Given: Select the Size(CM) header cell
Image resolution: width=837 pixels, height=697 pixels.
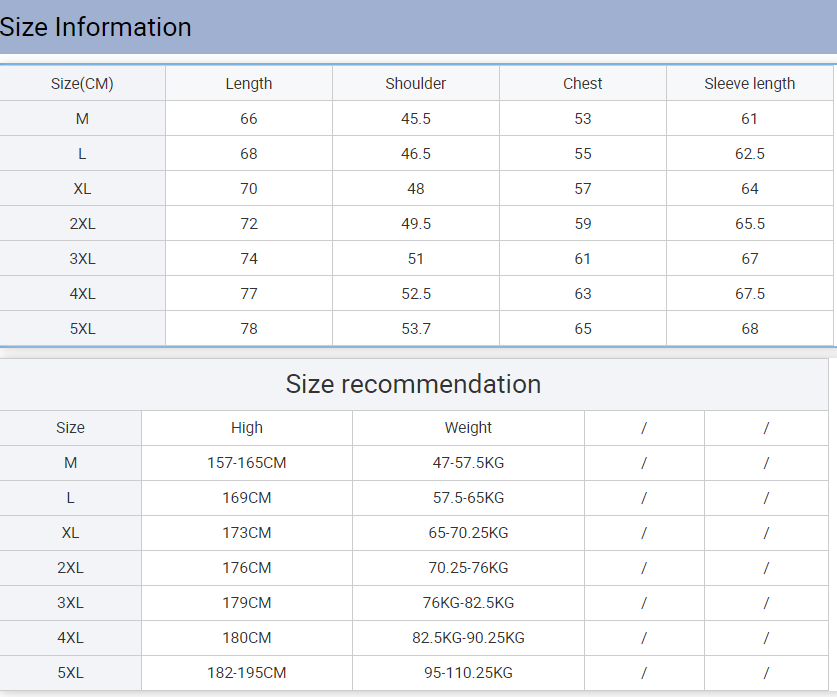Looking at the screenshot, I should [x=82, y=84].
